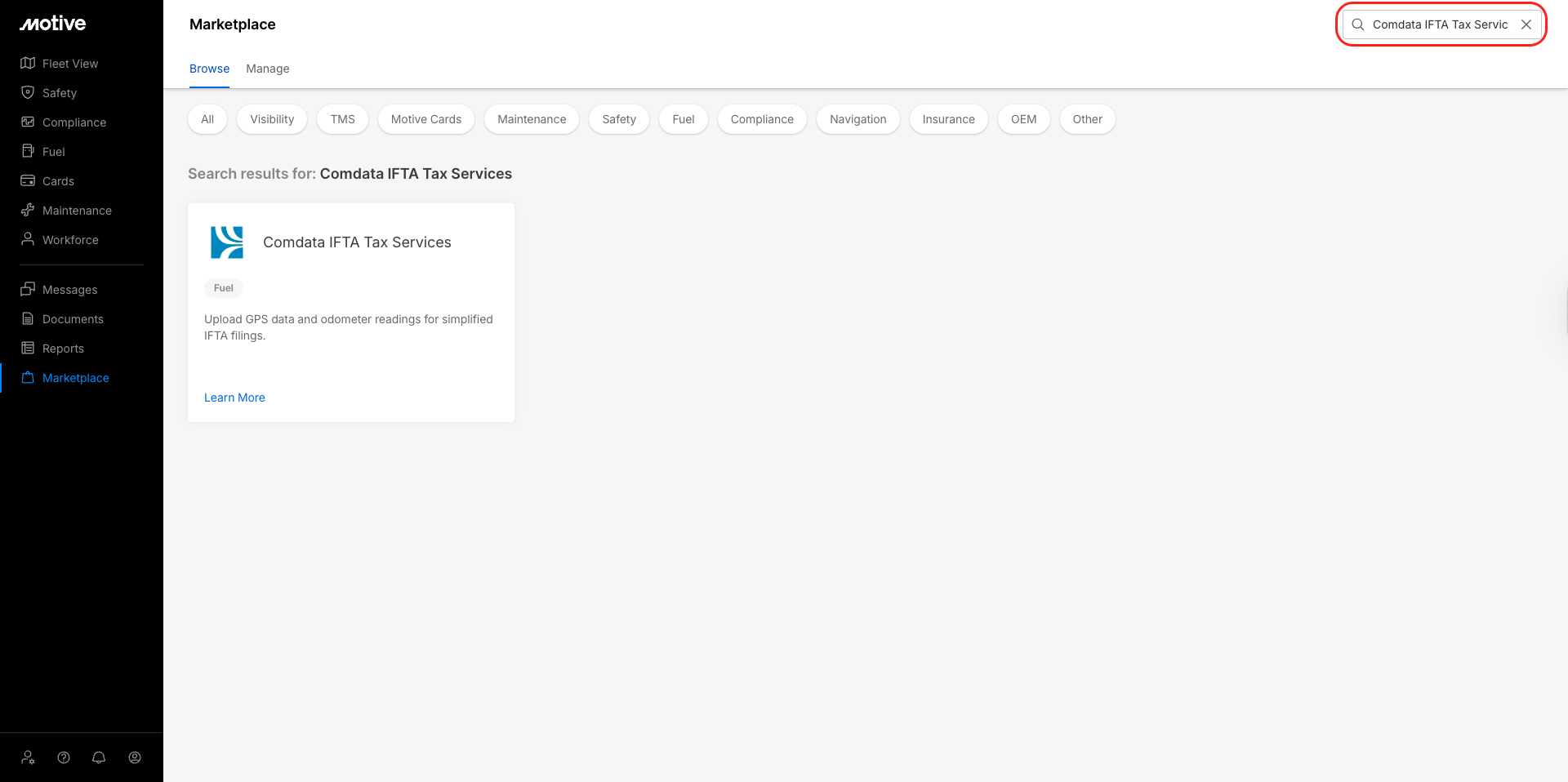Click the Marketplace page title
Viewport: 1568px width, 782px height.
(233, 24)
